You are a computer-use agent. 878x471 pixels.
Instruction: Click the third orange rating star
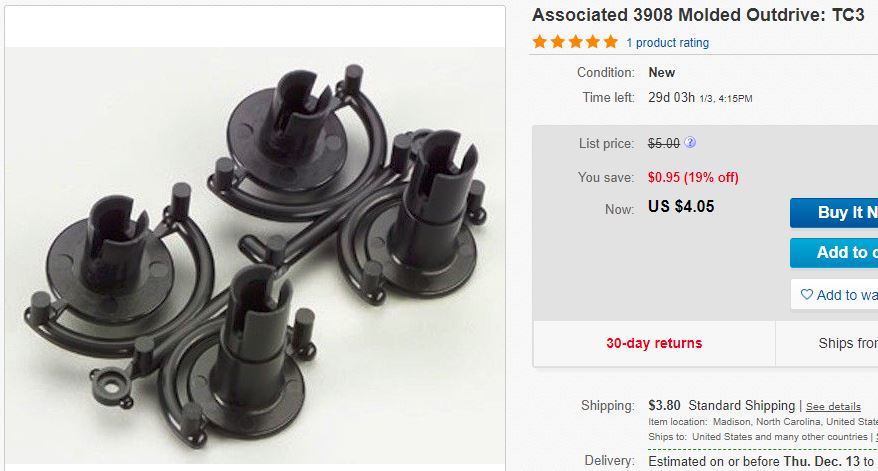pyautogui.click(x=575, y=42)
